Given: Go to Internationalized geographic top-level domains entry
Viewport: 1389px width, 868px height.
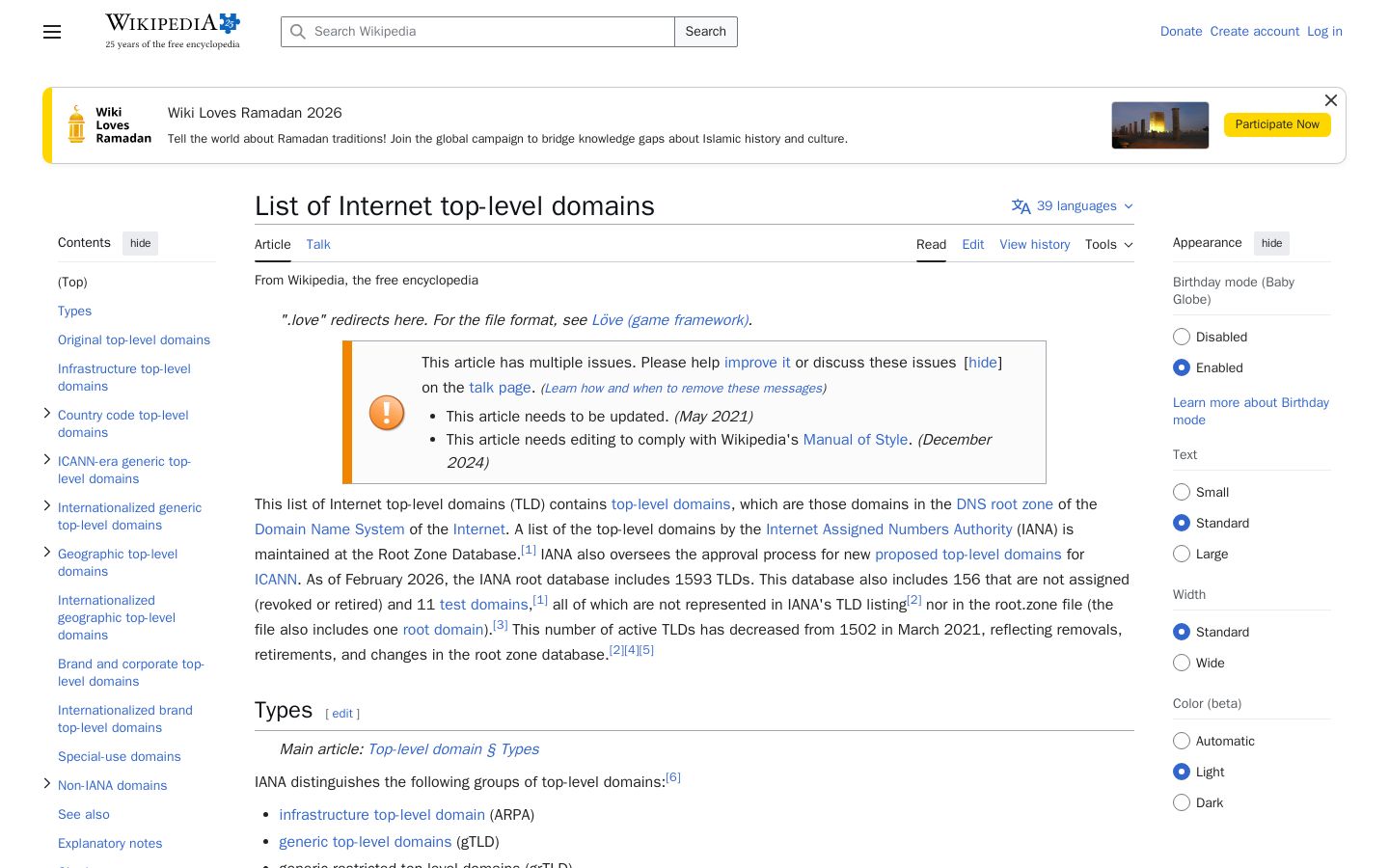Looking at the screenshot, I should [117, 618].
